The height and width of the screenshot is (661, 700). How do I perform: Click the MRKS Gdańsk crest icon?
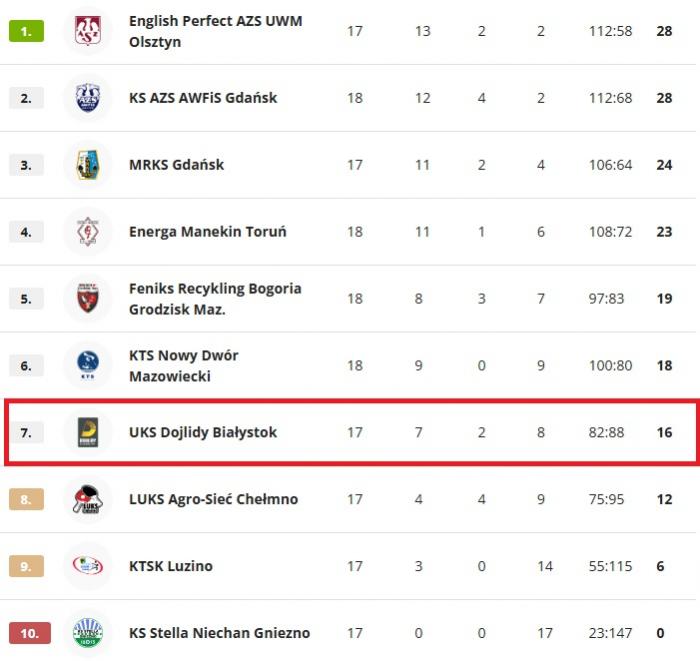click(87, 165)
